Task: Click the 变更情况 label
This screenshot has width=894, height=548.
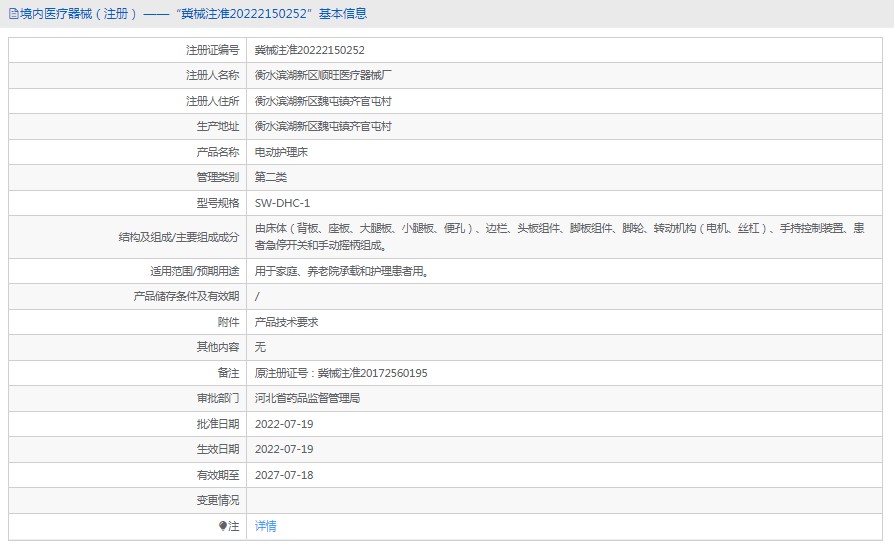Action: point(218,501)
